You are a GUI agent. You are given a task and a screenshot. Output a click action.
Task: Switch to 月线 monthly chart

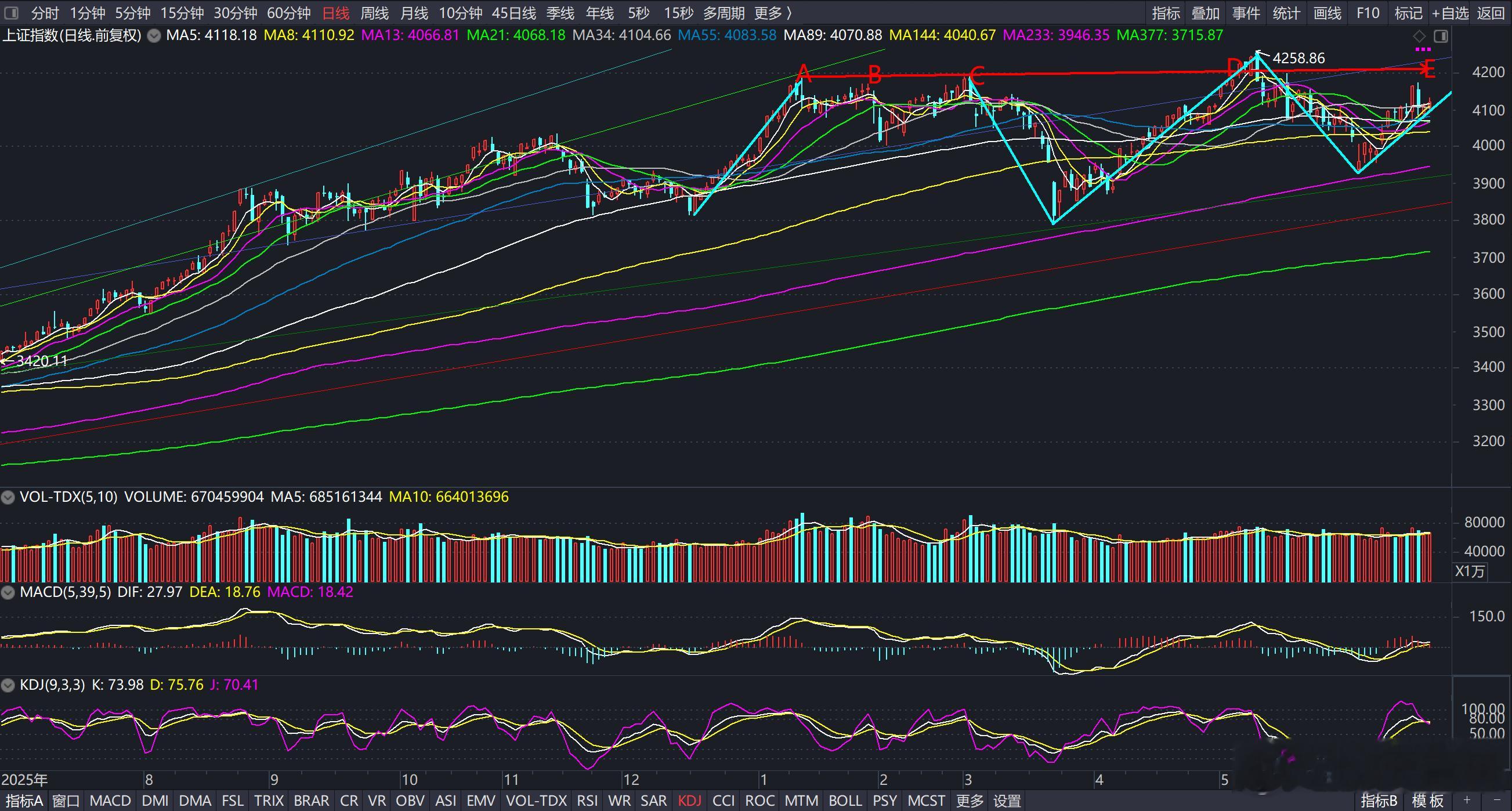414,13
